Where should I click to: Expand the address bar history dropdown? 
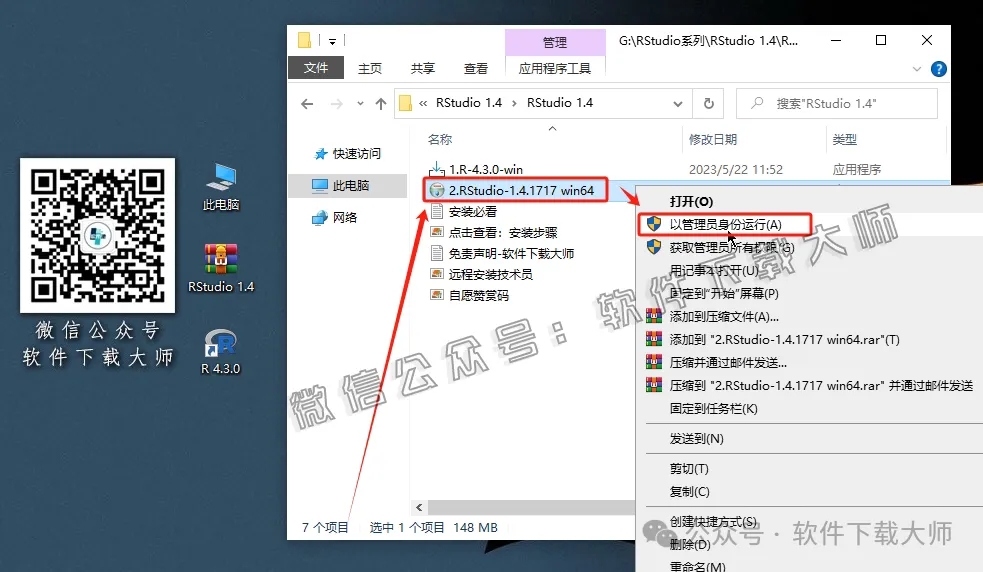678,104
